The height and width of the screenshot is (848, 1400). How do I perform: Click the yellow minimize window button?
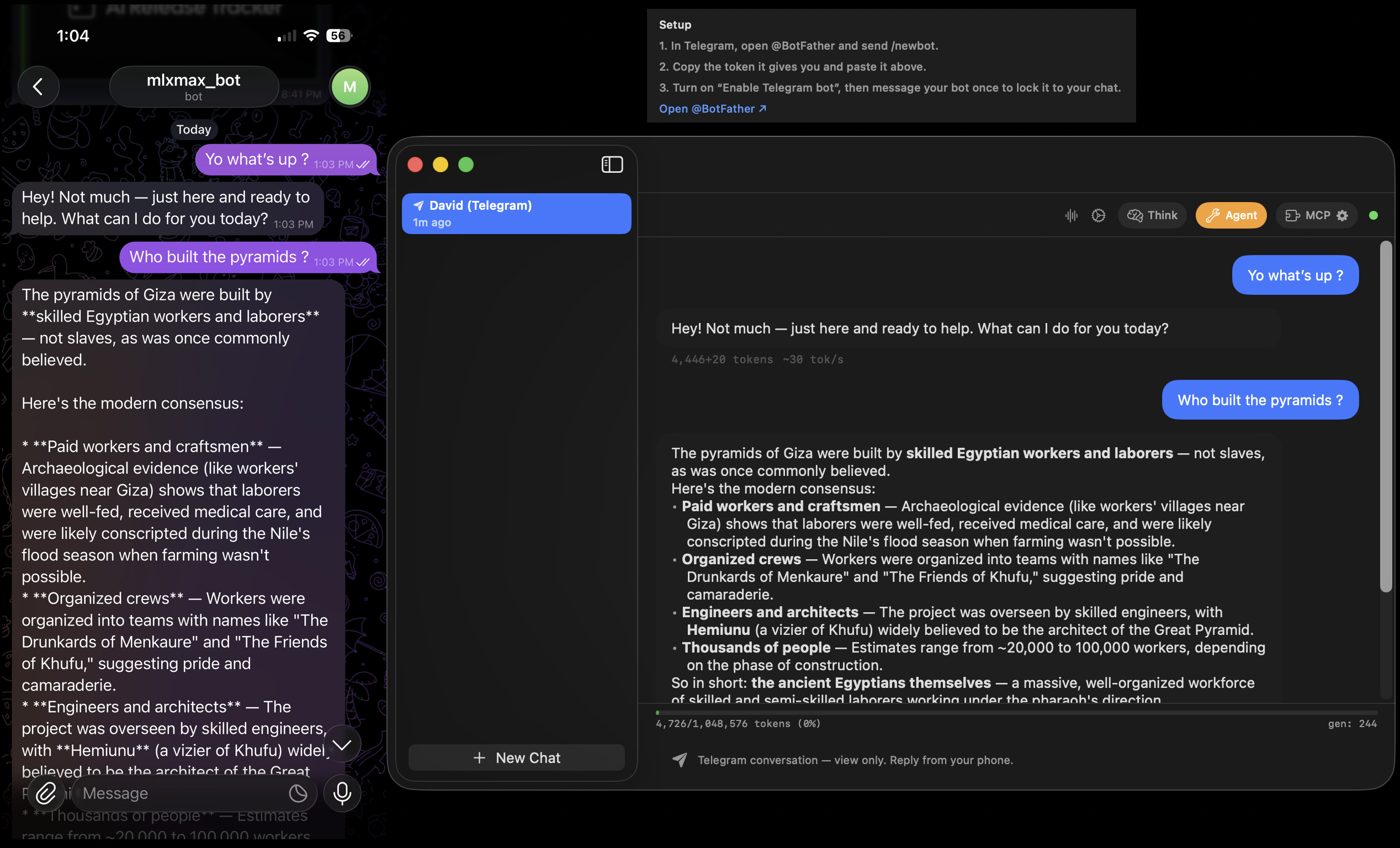click(441, 165)
